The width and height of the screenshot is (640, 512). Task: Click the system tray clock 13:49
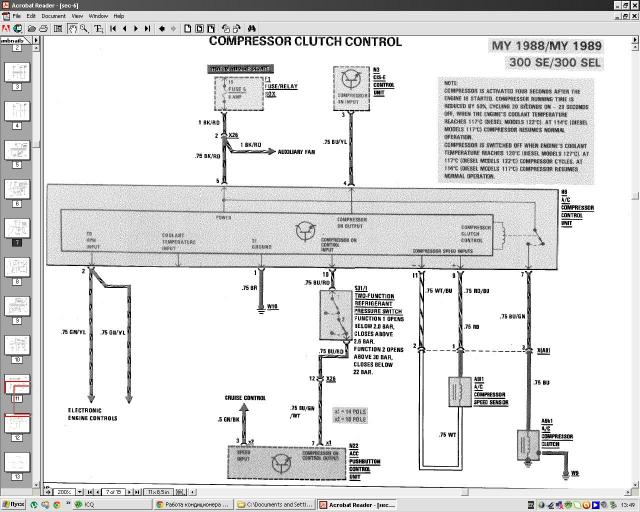pos(627,505)
